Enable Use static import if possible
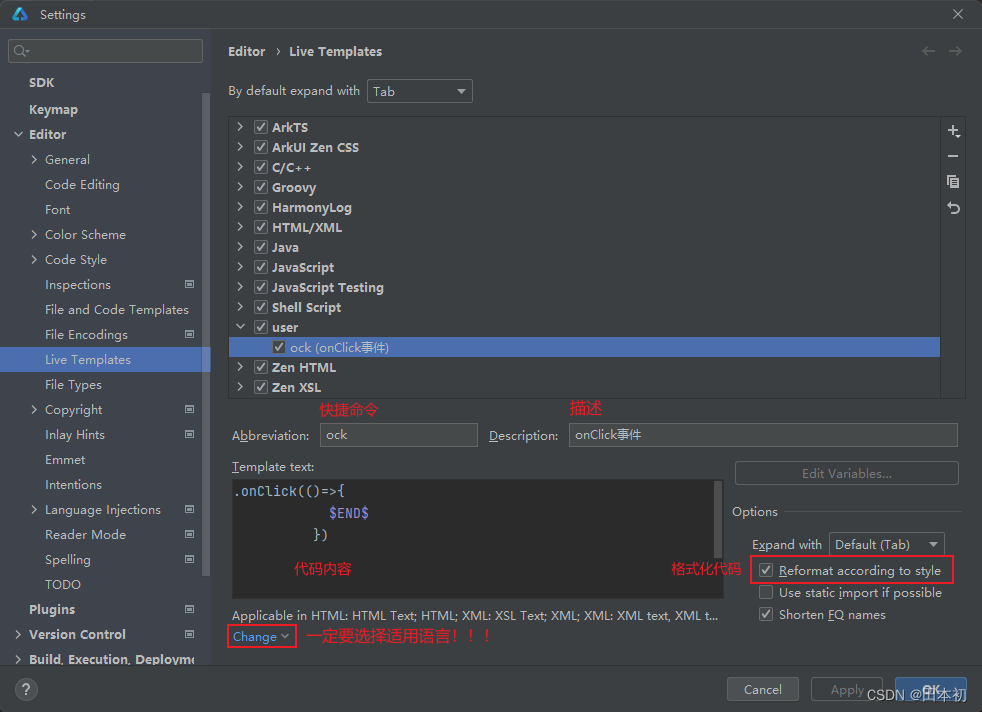 tap(765, 592)
